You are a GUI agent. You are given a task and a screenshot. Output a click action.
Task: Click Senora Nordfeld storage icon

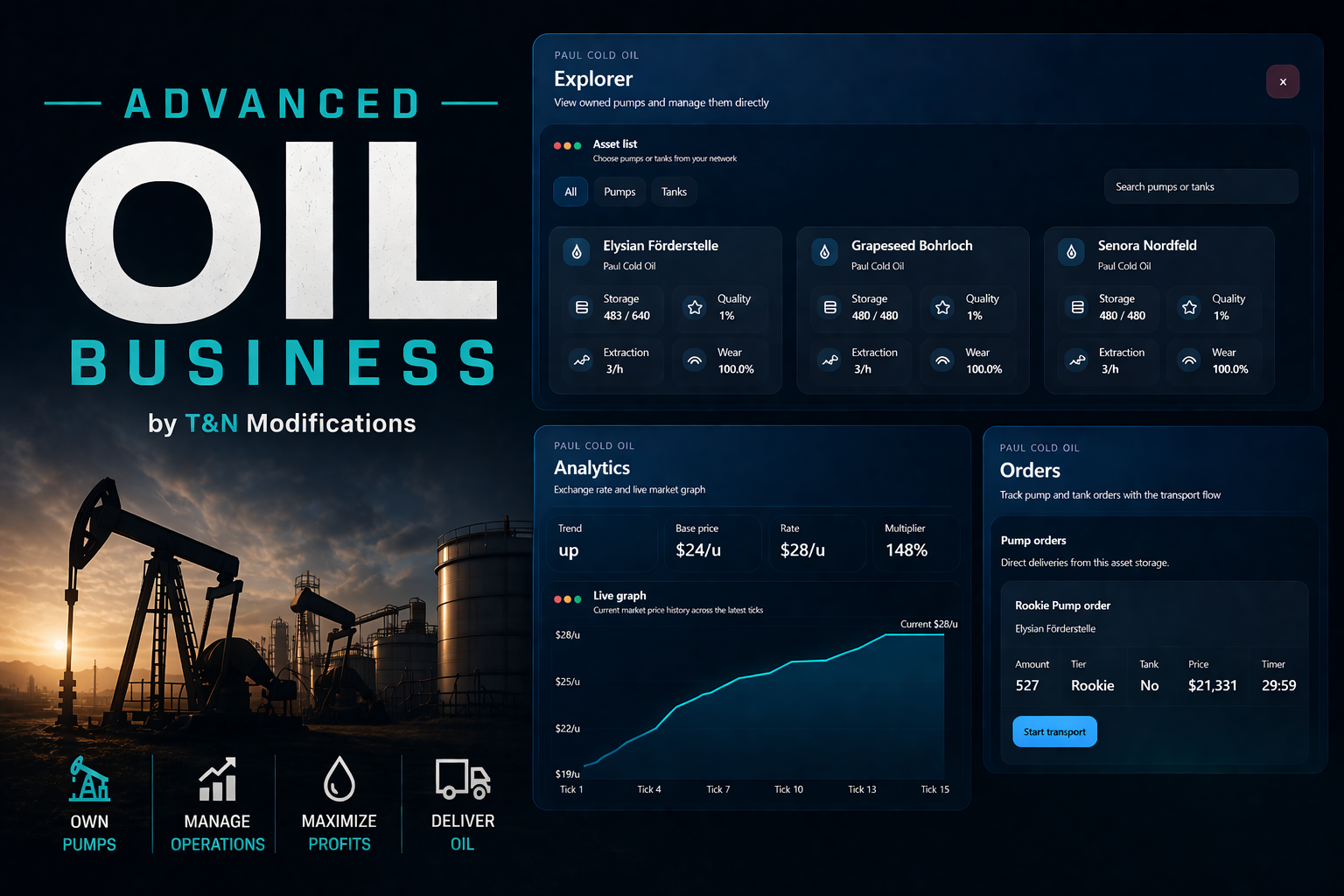click(1078, 307)
